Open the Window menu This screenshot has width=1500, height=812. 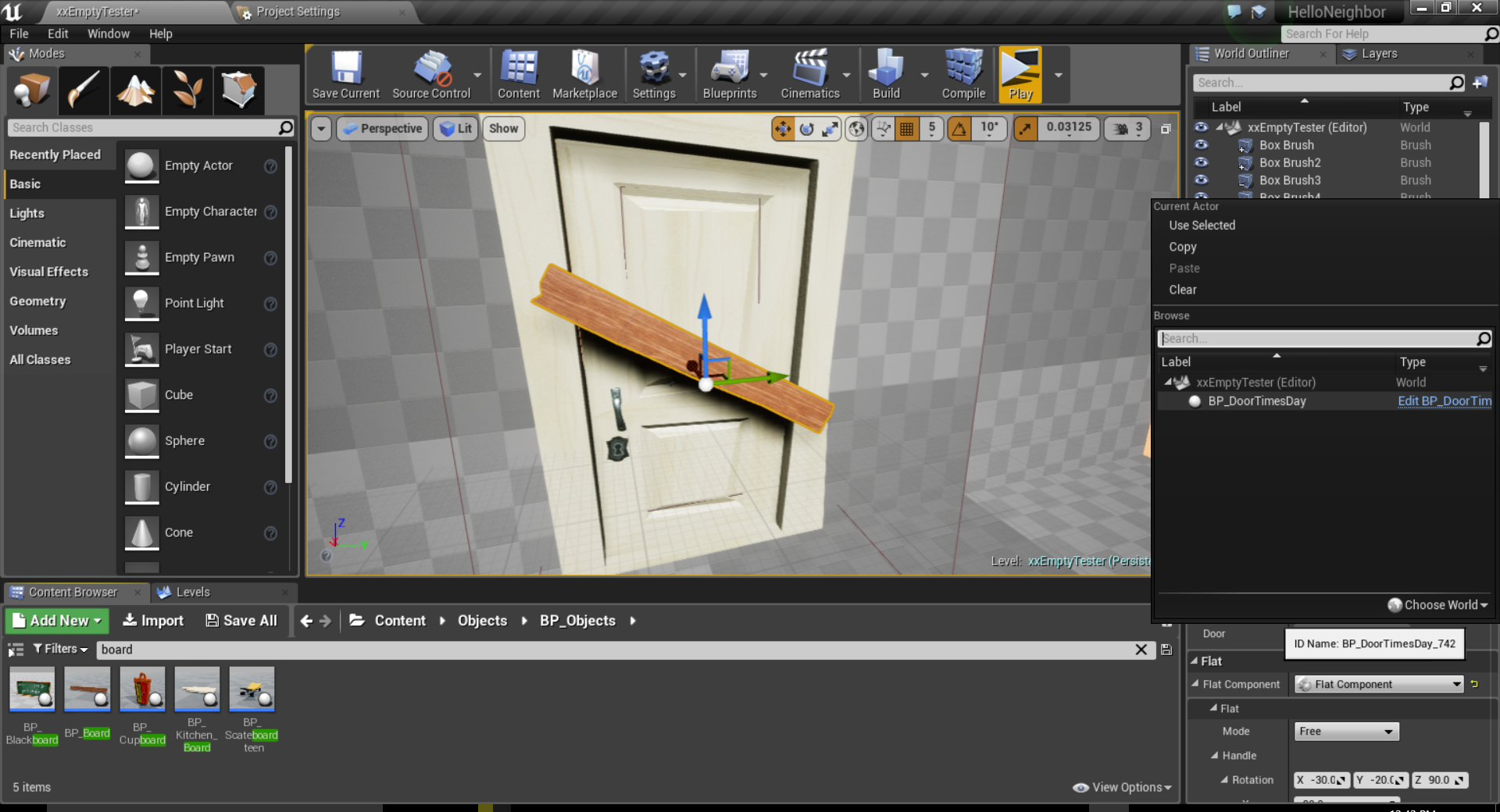(x=108, y=34)
